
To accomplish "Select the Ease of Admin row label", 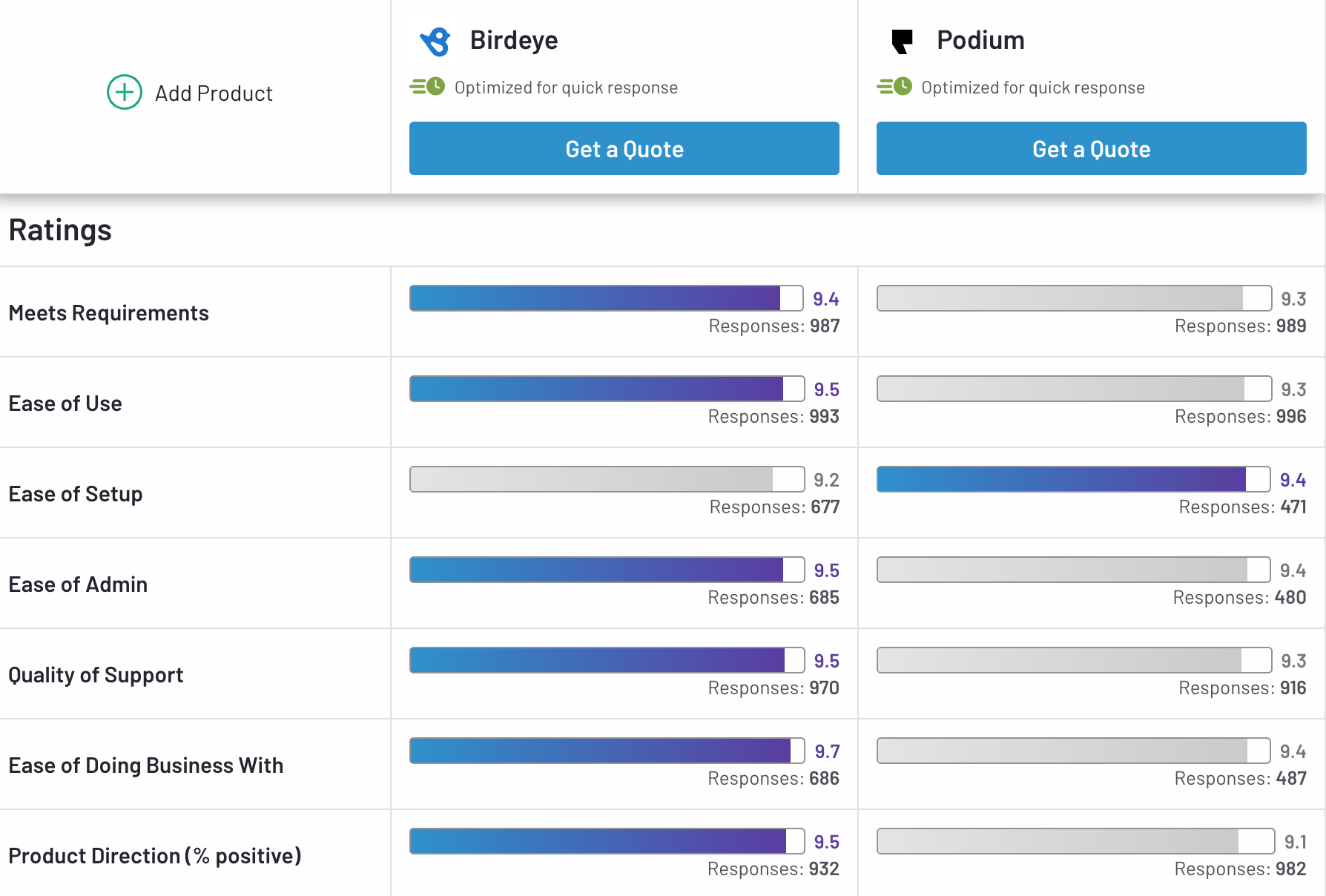I will [x=78, y=584].
